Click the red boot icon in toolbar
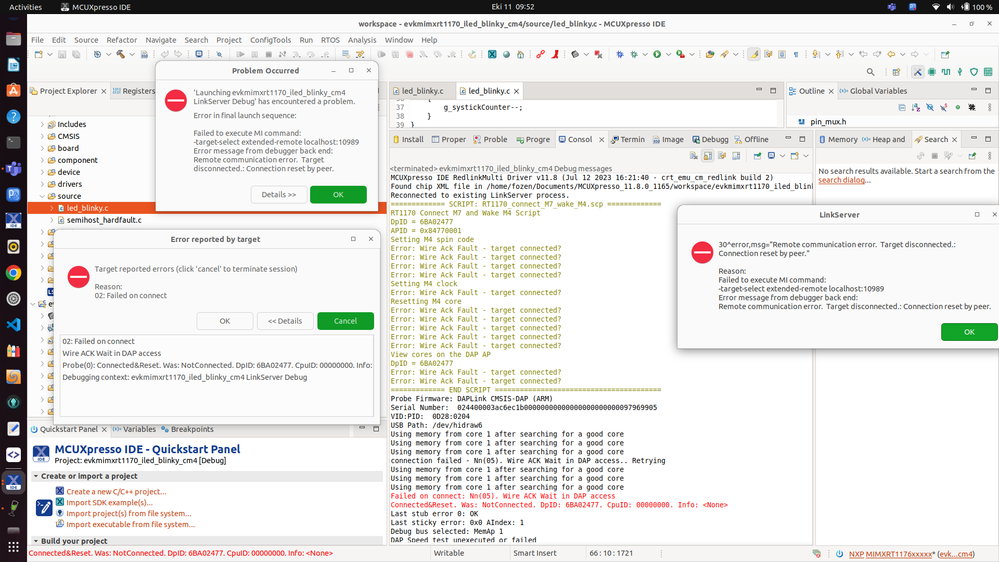Viewport: 999px width, 562px height. pyautogui.click(x=556, y=54)
